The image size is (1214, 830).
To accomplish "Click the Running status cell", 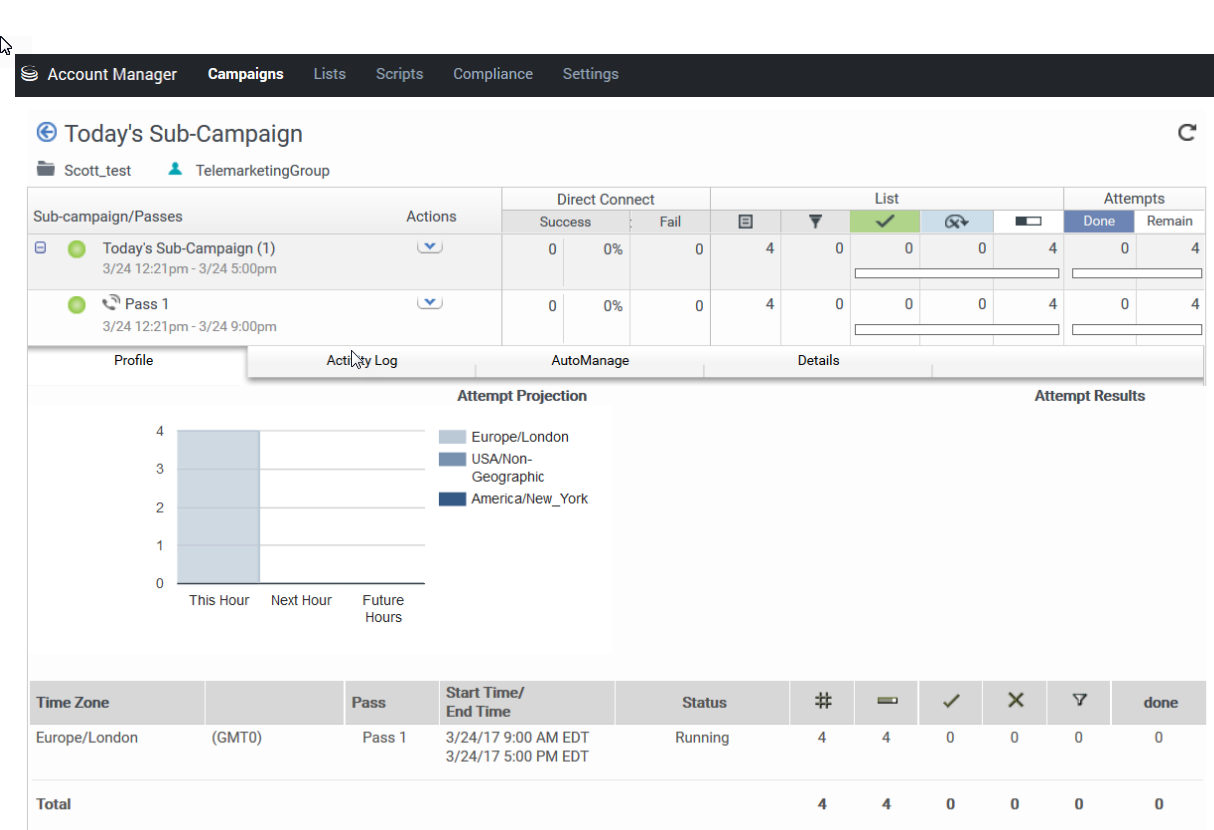I will tap(702, 738).
